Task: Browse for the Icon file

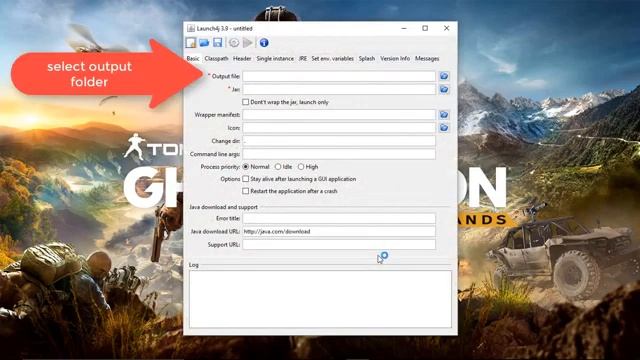Action: tap(444, 128)
